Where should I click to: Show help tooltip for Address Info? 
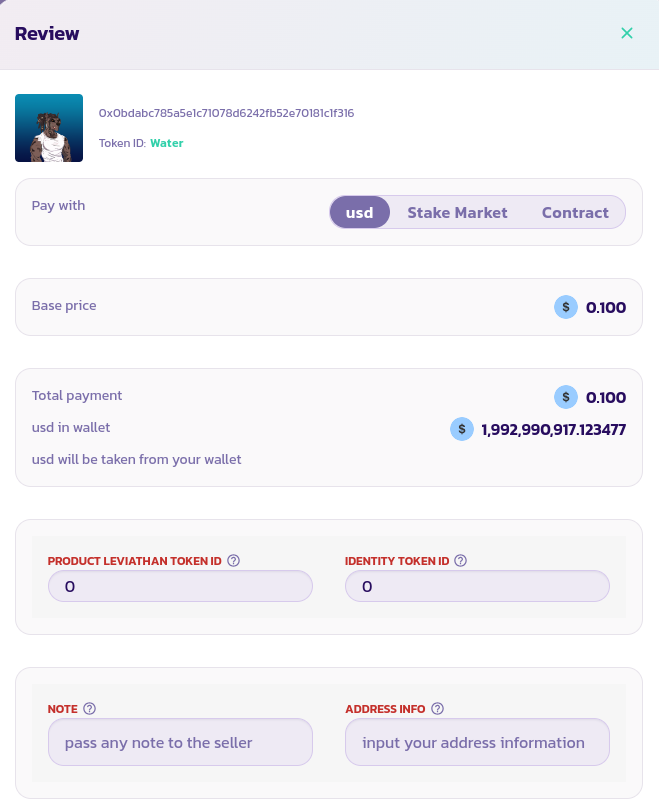(x=438, y=709)
